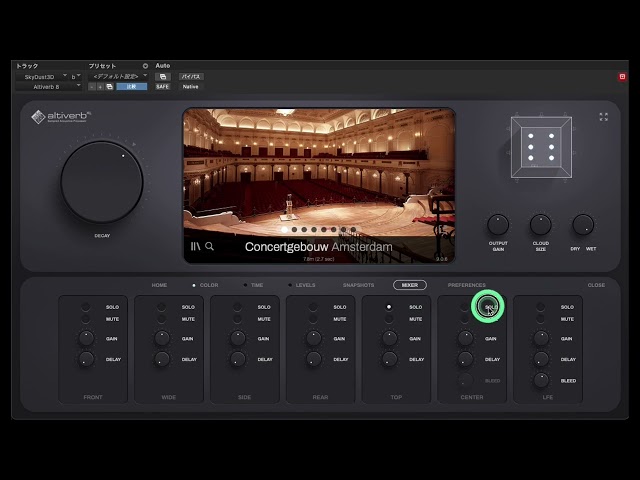This screenshot has width=640, height=480.
Task: Solo the SIDE channel
Action: click(237, 307)
